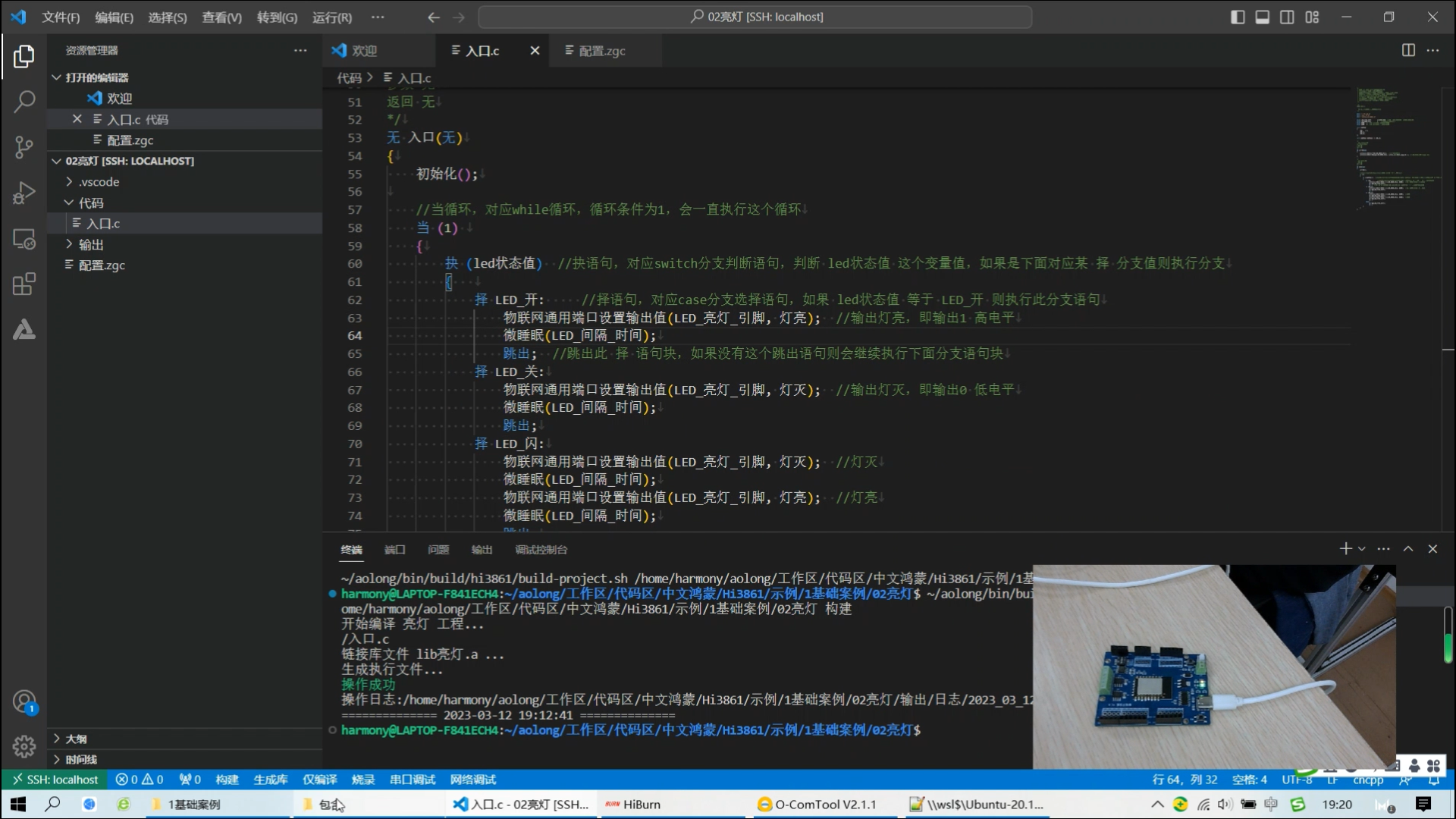Viewport: 1456px width, 819px height.
Task: Open the Source Control view
Action: [24, 147]
